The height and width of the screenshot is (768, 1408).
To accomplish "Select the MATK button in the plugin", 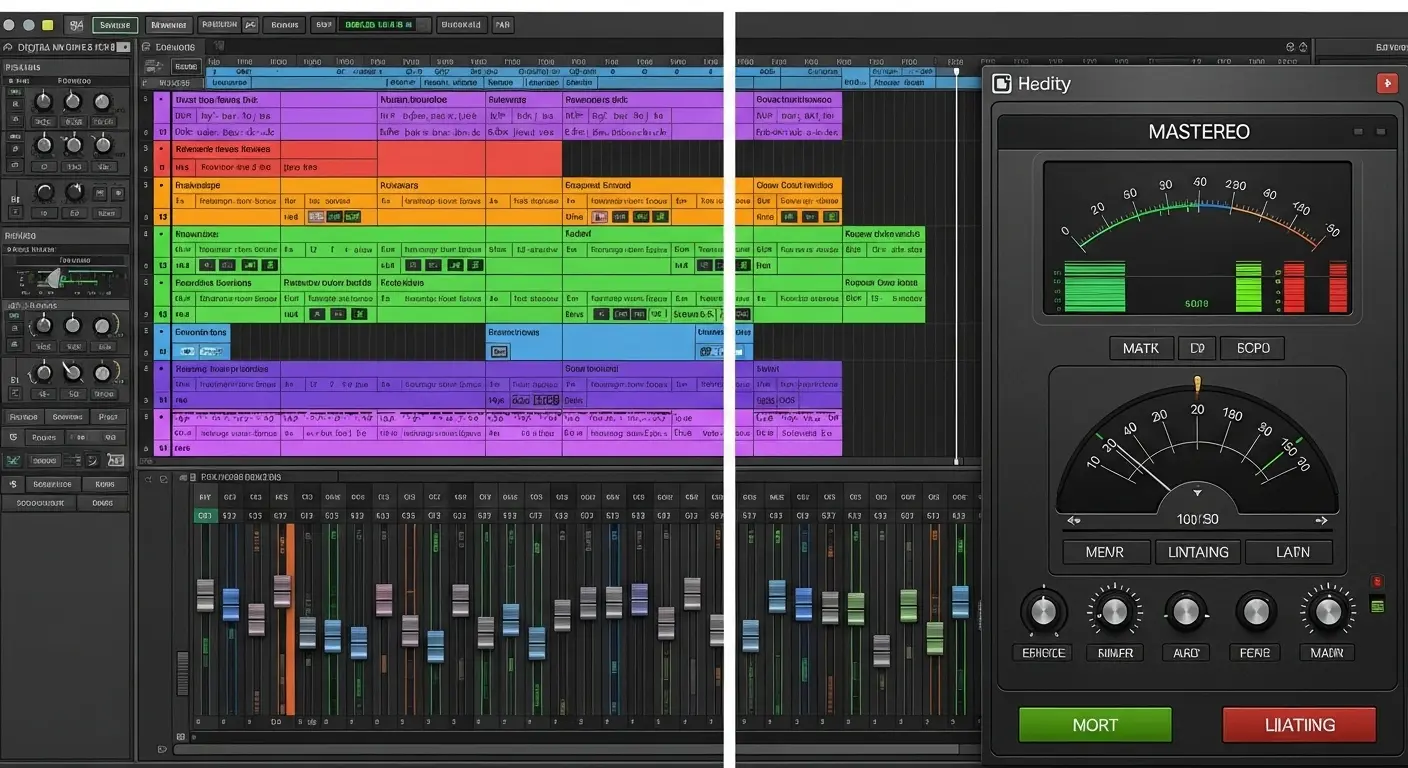I will [x=1141, y=348].
